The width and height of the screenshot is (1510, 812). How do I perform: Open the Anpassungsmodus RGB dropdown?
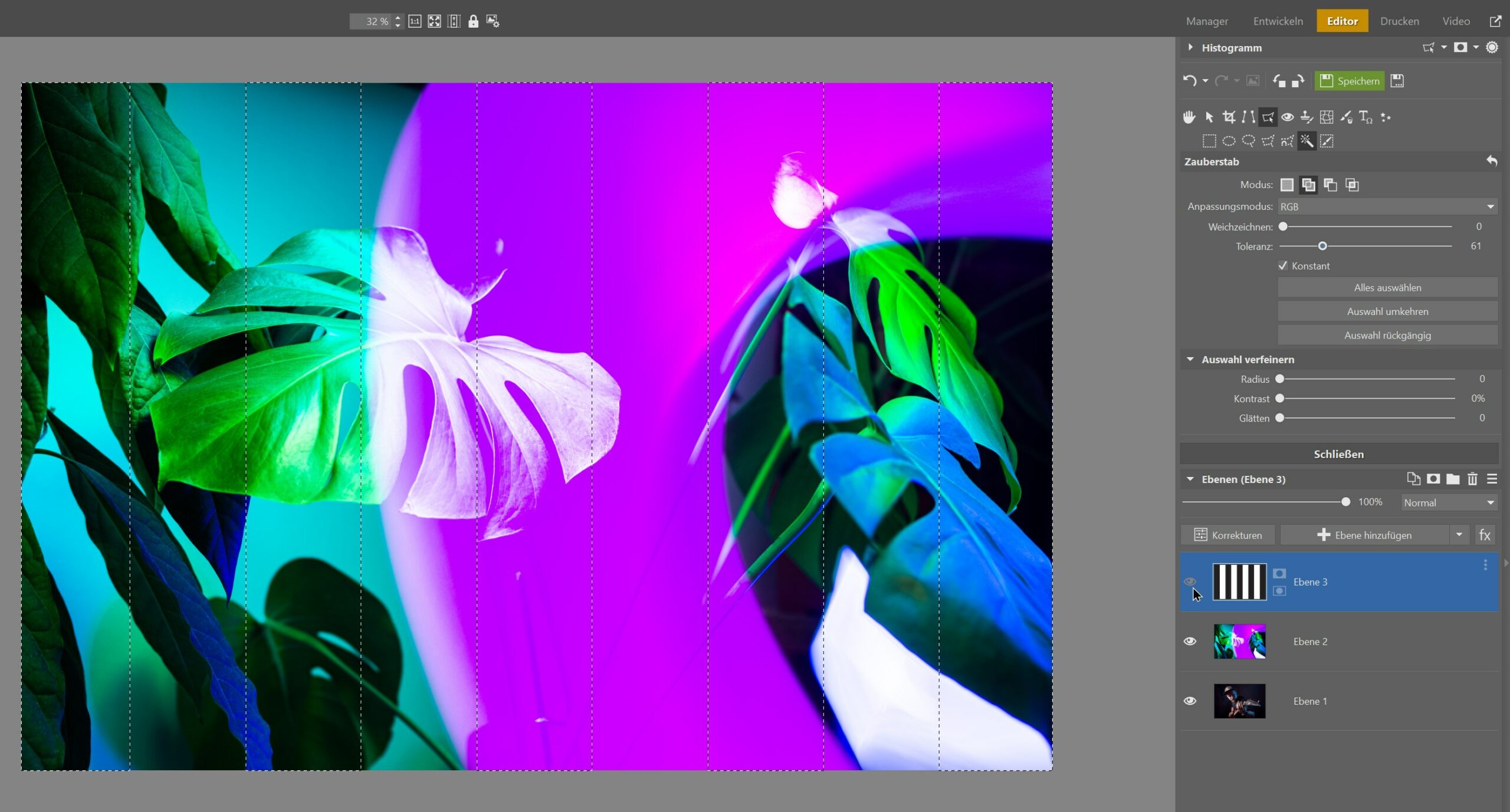(x=1388, y=206)
